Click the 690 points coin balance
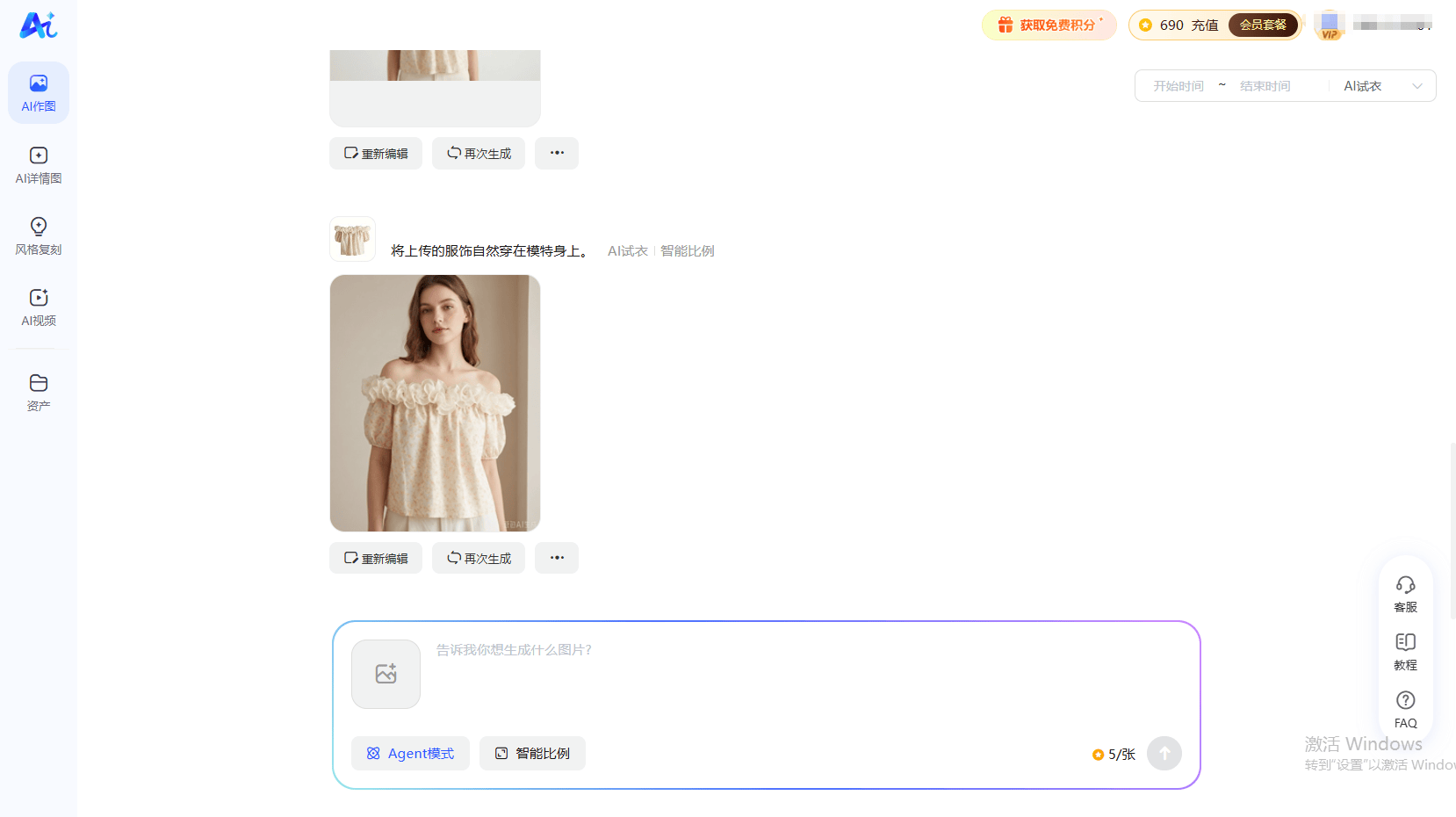This screenshot has width=1456, height=817. (x=1161, y=25)
